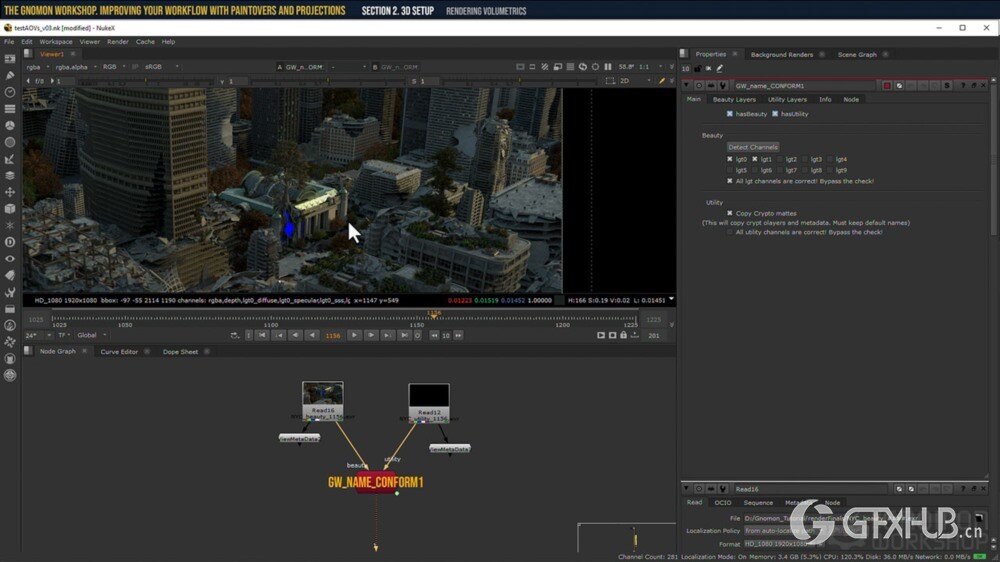Toggle the timeline lock icon
Image resolution: width=1000 pixels, height=562 pixels.
coord(624,335)
